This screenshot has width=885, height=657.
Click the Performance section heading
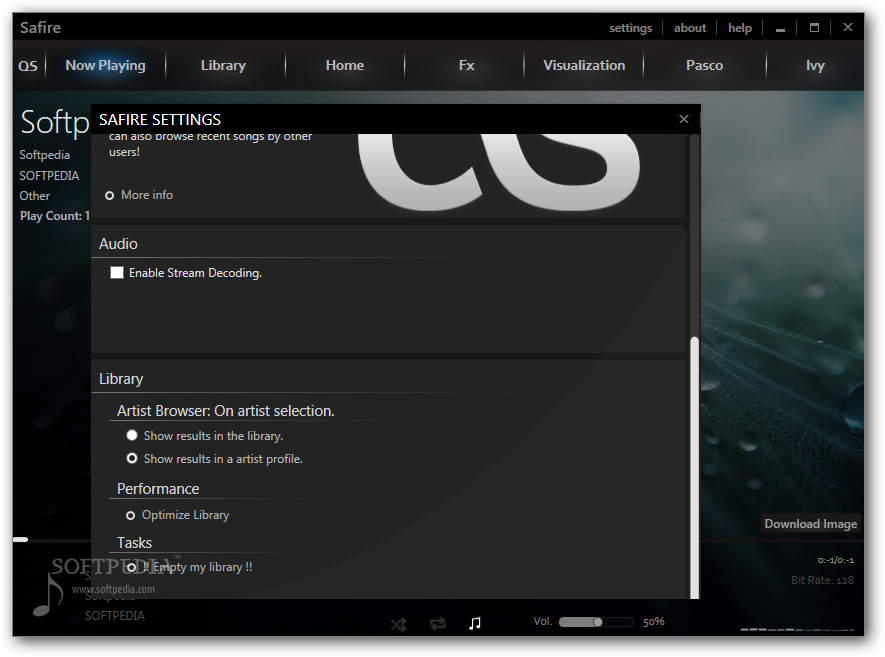tap(158, 489)
